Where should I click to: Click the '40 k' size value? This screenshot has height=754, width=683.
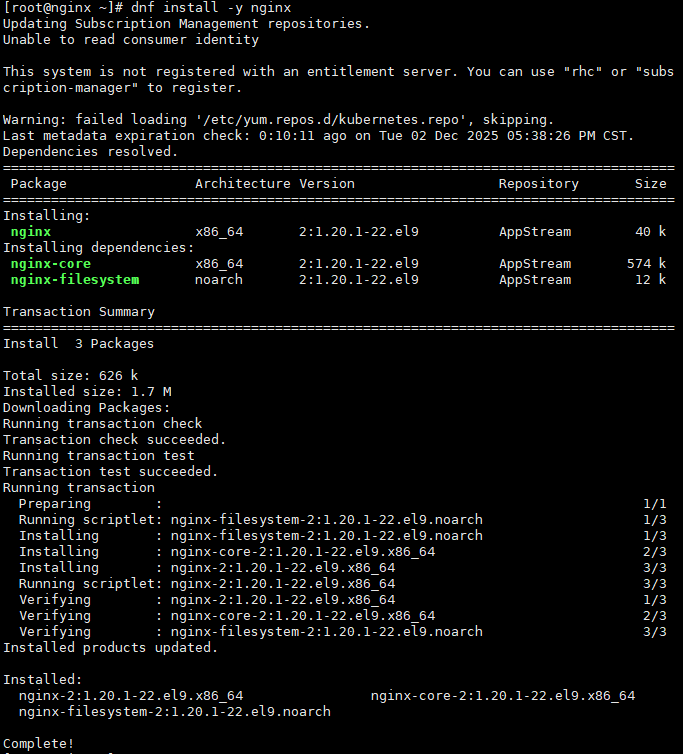coord(650,232)
